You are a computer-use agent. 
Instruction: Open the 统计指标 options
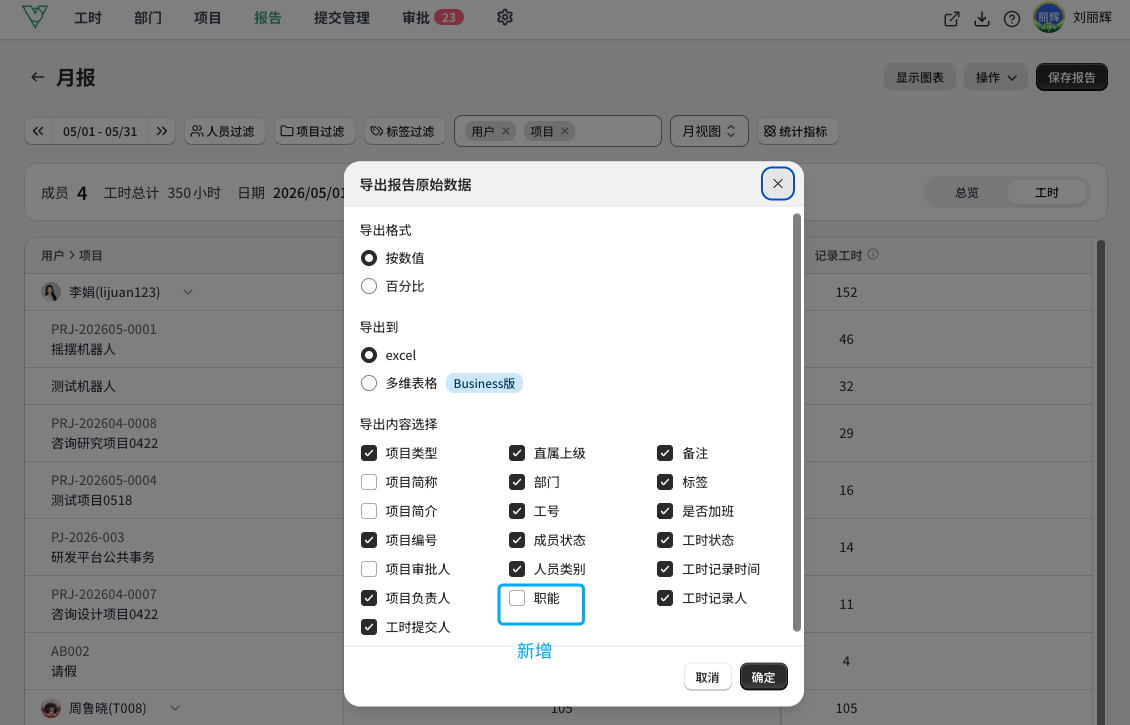797,131
